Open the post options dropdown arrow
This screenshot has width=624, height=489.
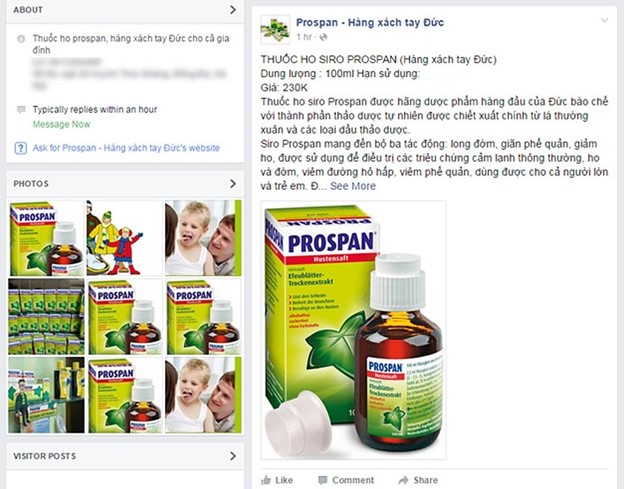pos(604,20)
